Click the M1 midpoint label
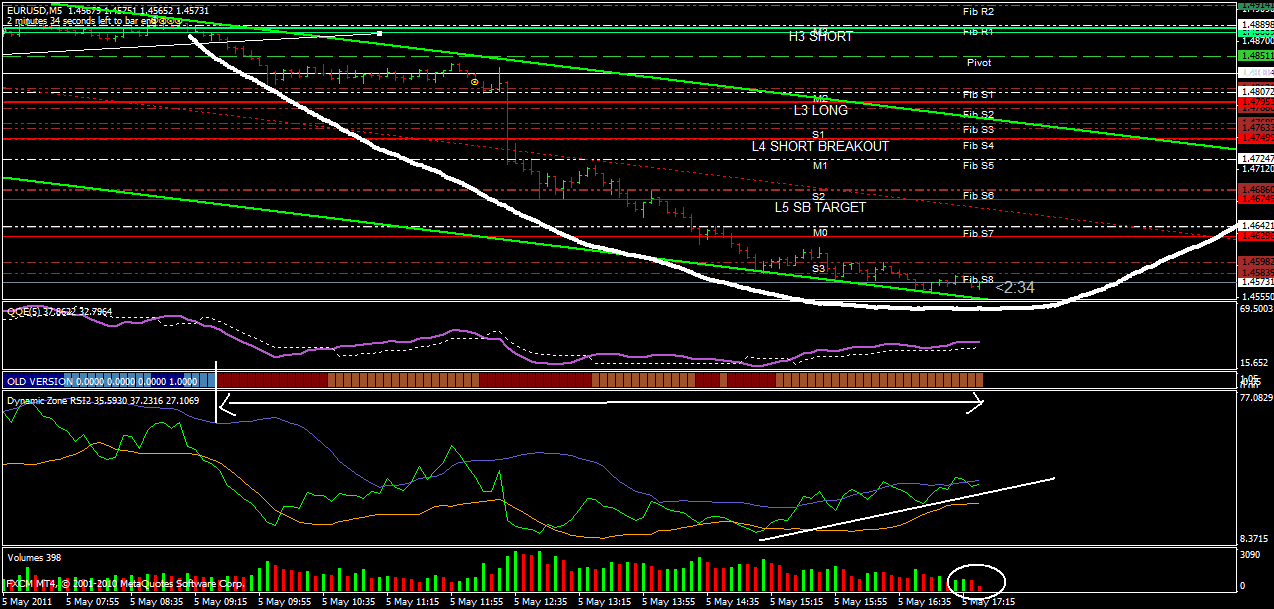This screenshot has width=1274, height=609. point(820,166)
